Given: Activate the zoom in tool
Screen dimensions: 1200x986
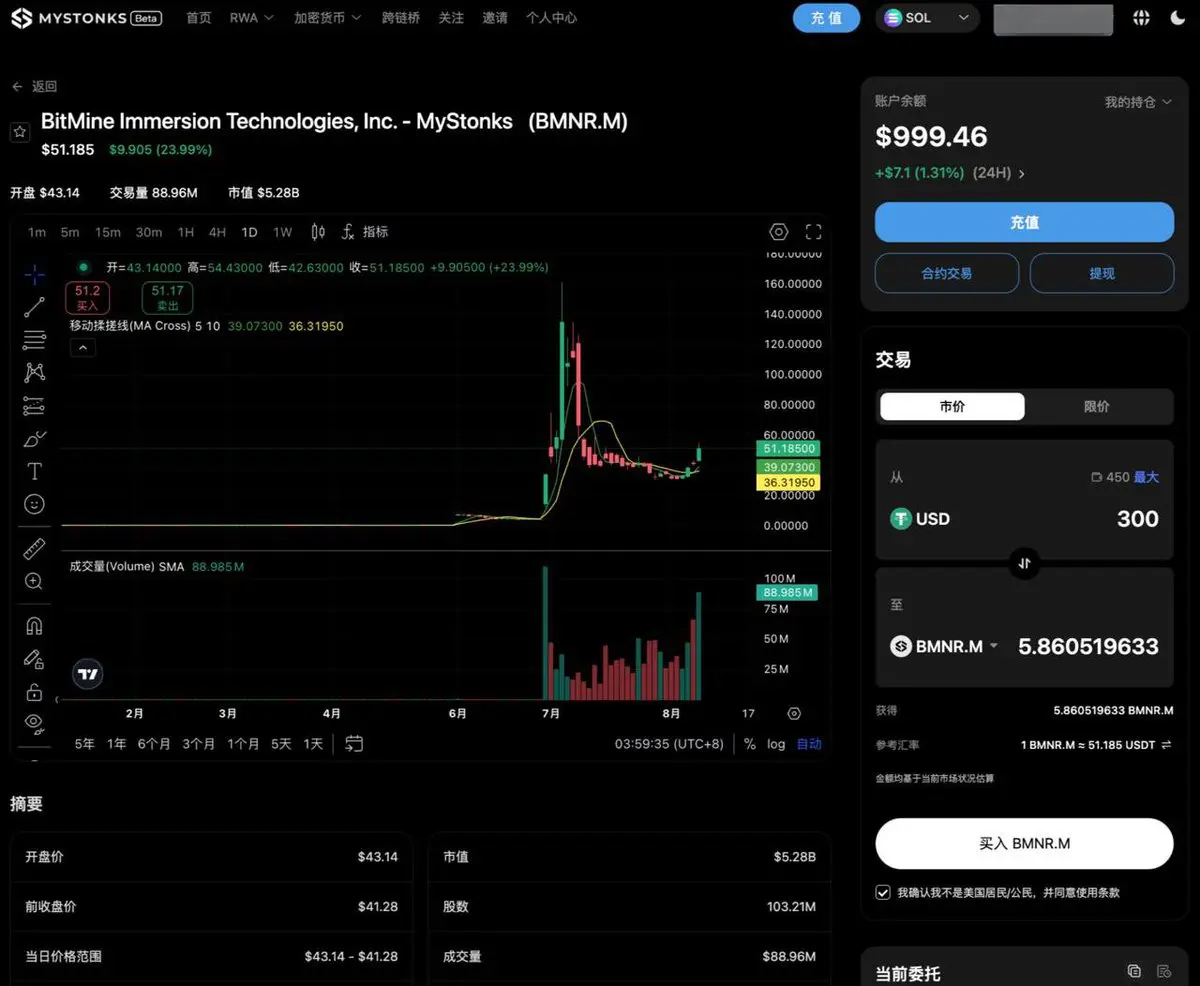Looking at the screenshot, I should [x=34, y=581].
